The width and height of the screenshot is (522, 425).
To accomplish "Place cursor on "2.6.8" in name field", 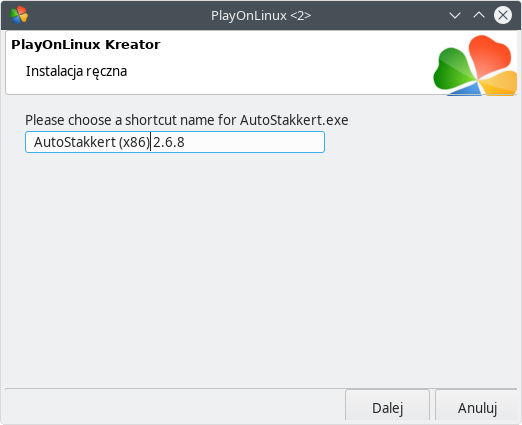I will [169, 142].
